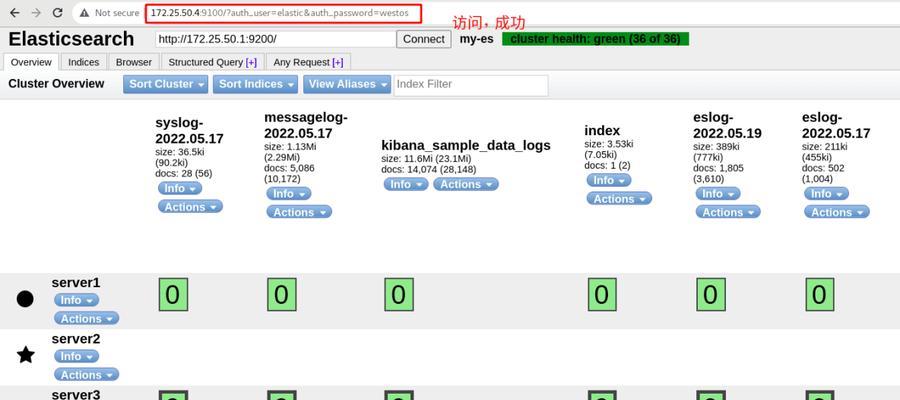Open Actions menu for kibana_sample_data_logs
This screenshot has width=900, height=400.
pos(466,184)
